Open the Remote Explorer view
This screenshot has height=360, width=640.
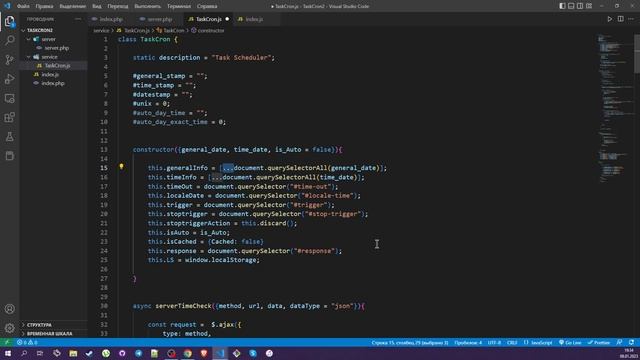coord(9,98)
